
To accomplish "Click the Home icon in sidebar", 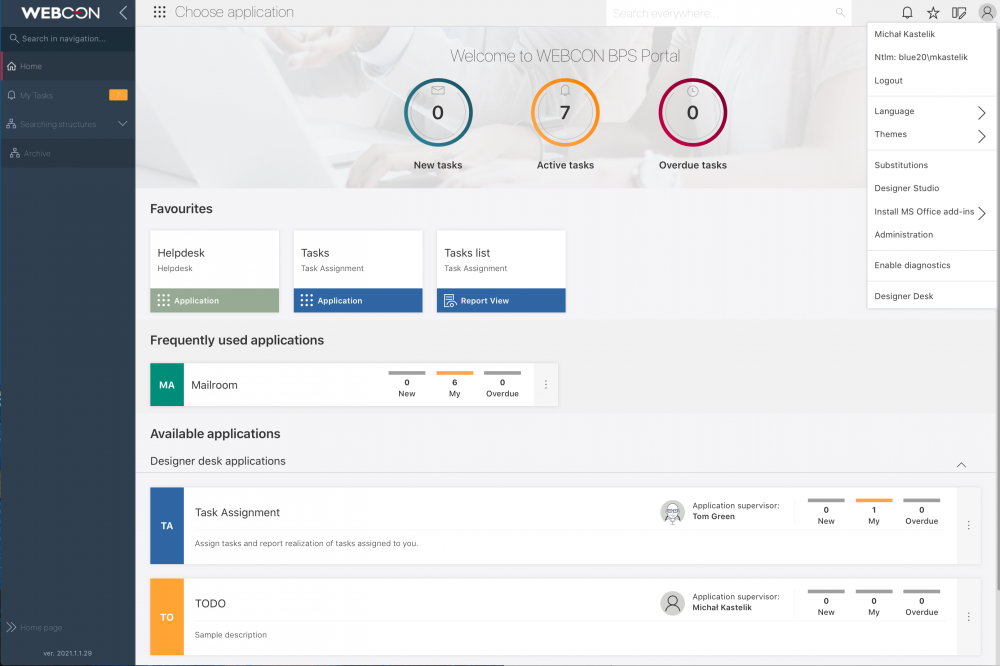I will click(11, 66).
